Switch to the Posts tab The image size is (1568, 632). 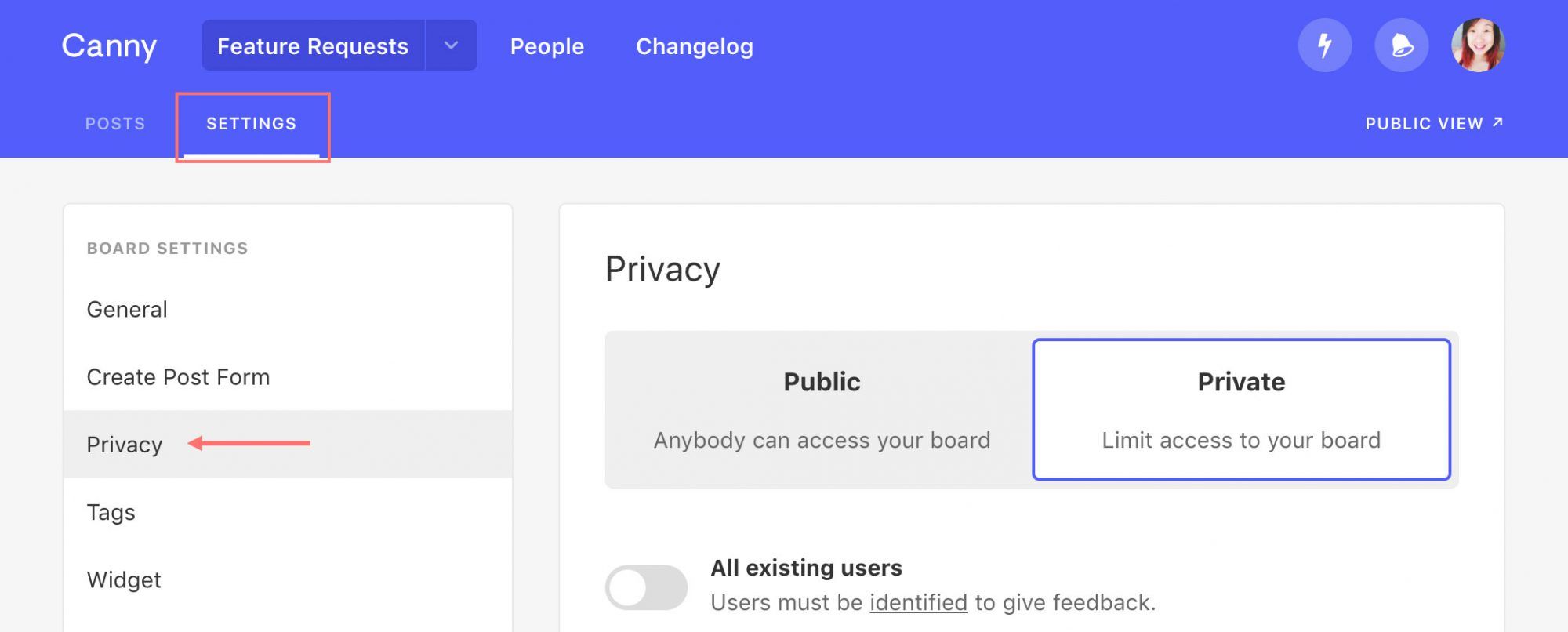[x=115, y=124]
